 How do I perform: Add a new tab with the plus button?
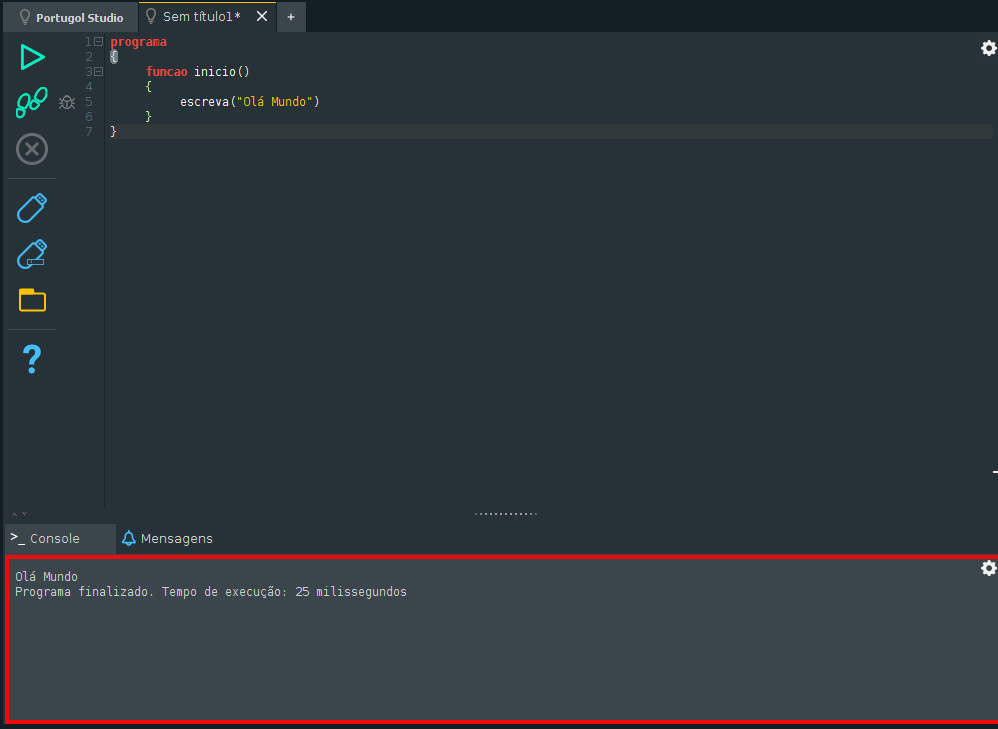(291, 17)
